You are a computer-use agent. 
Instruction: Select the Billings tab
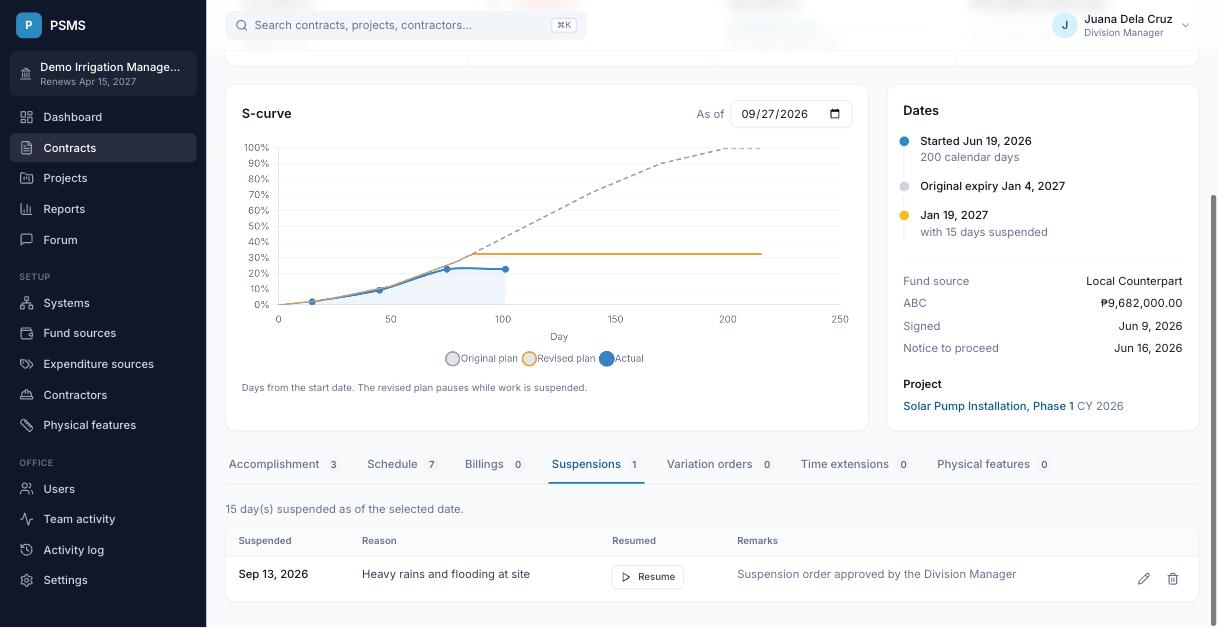[495, 464]
